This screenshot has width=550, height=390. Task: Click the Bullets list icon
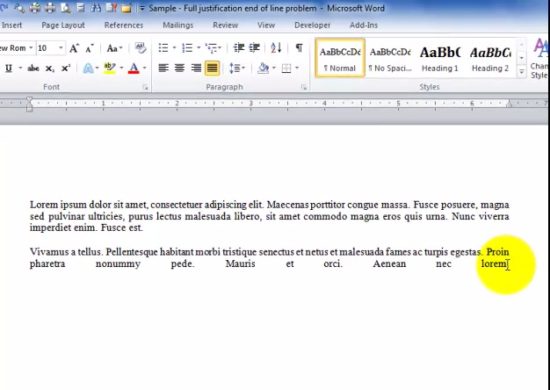pos(163,48)
